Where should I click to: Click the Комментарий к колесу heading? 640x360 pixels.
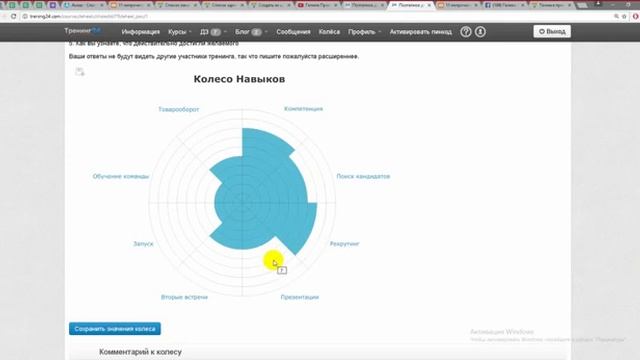[140, 352]
